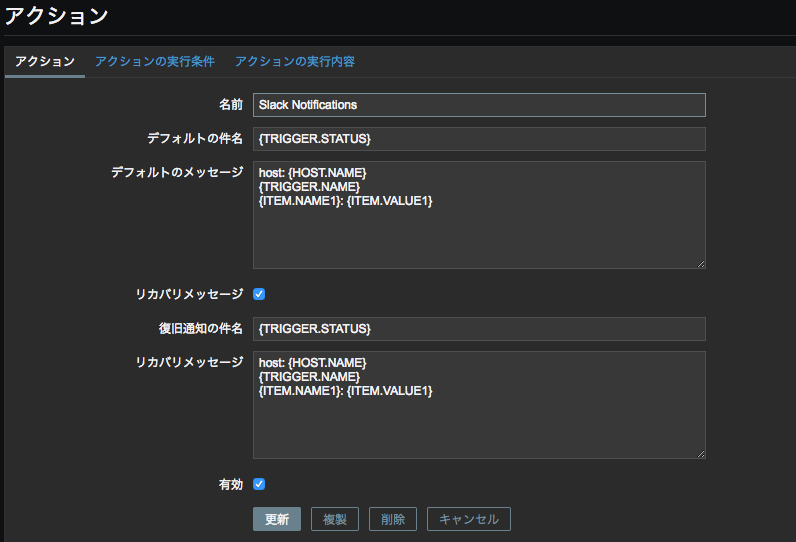The image size is (796, 542).
Task: Open the アクションの実行条件 tab
Action: [x=155, y=61]
